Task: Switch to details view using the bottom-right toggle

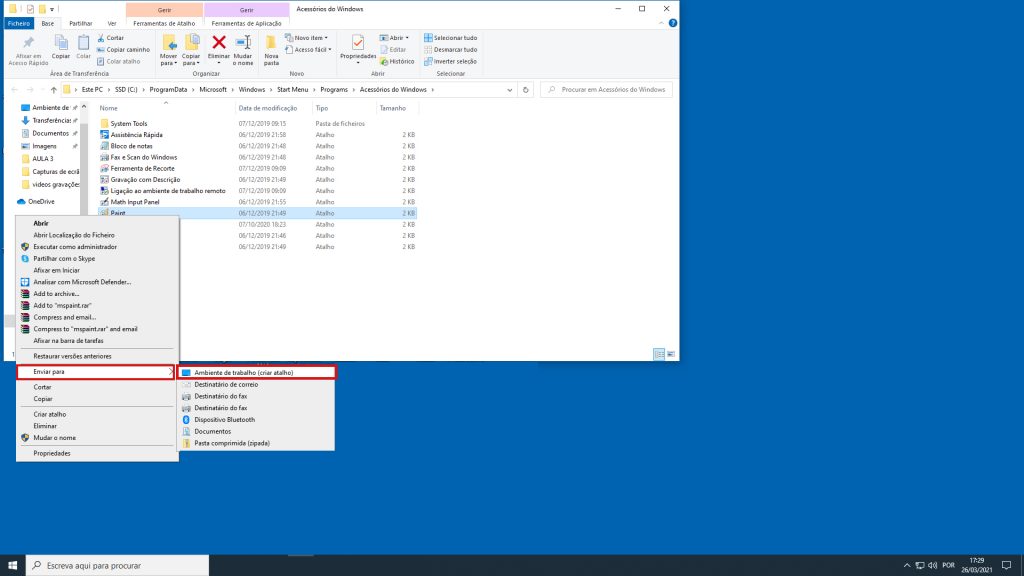Action: click(x=659, y=354)
